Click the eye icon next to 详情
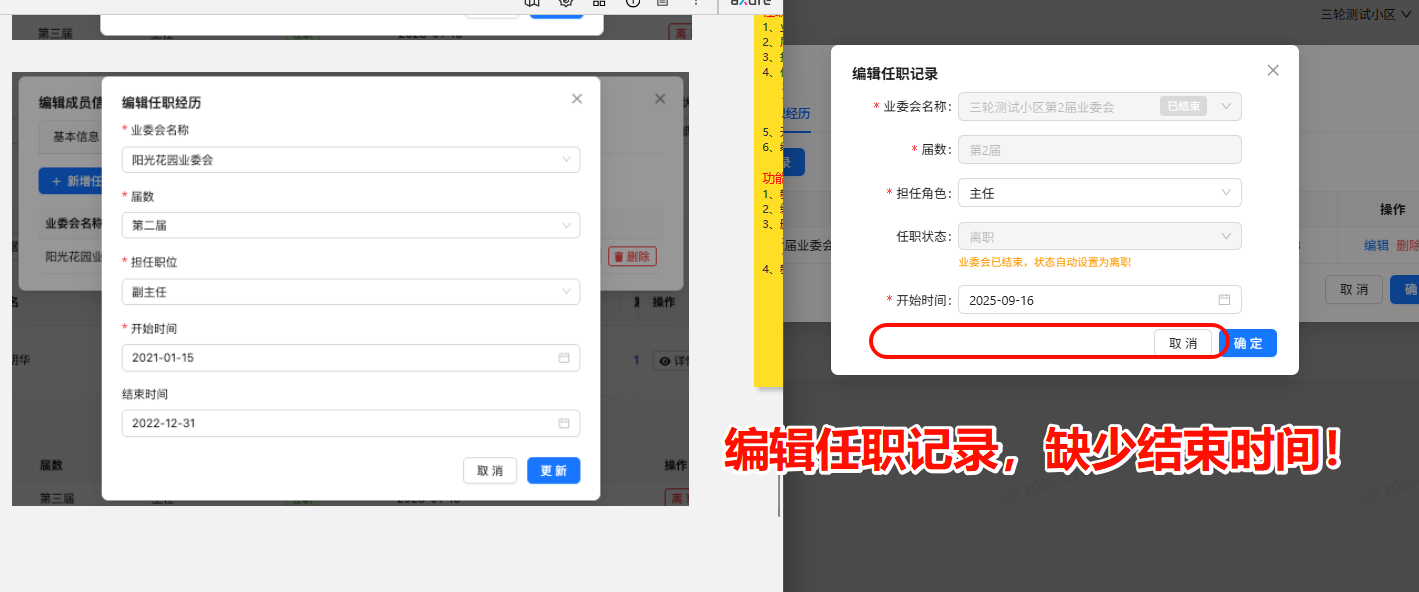This screenshot has height=592, width=1419. pos(664,361)
